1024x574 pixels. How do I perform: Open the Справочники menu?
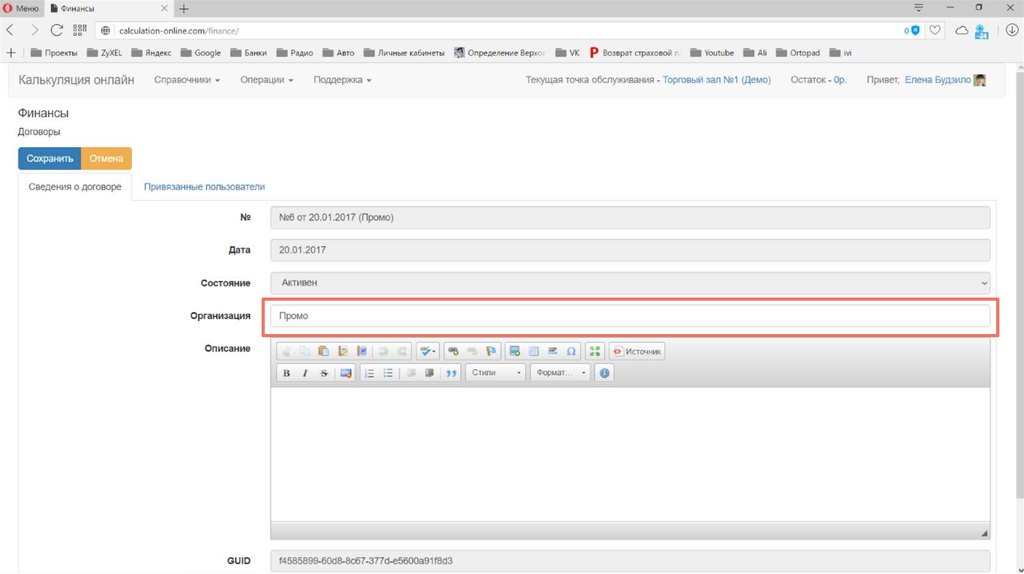click(187, 80)
